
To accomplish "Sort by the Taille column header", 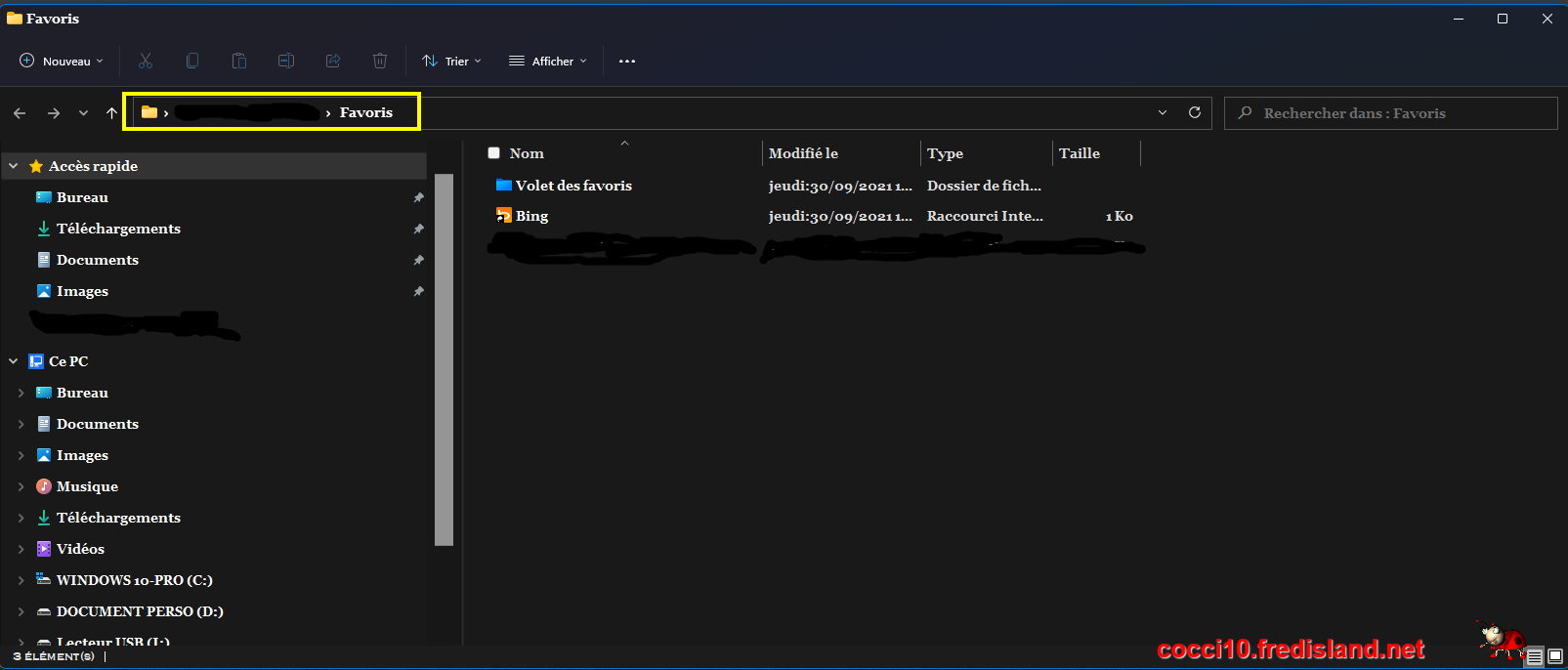I will pyautogui.click(x=1080, y=153).
